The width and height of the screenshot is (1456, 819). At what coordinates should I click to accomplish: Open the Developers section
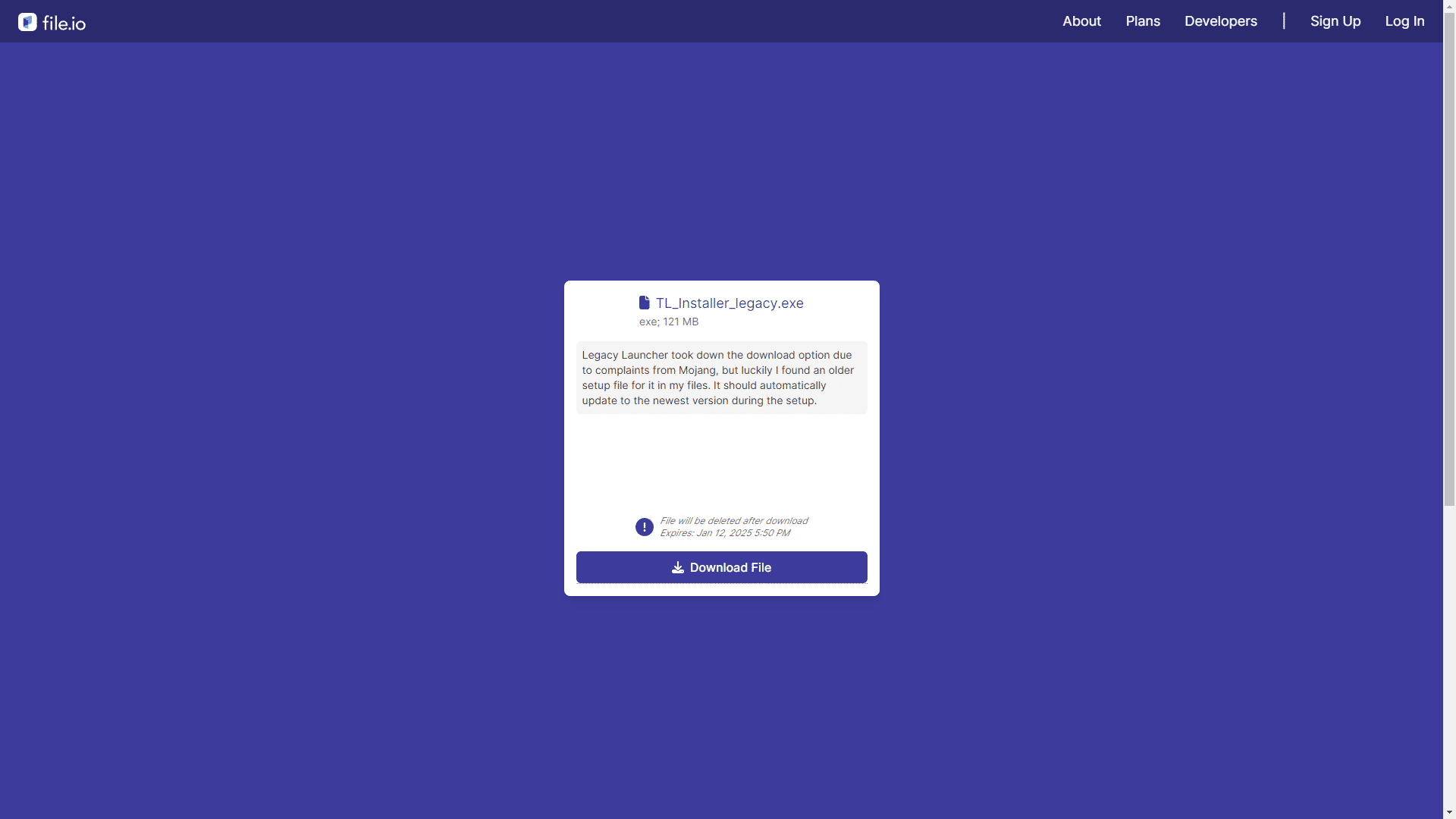tap(1220, 21)
